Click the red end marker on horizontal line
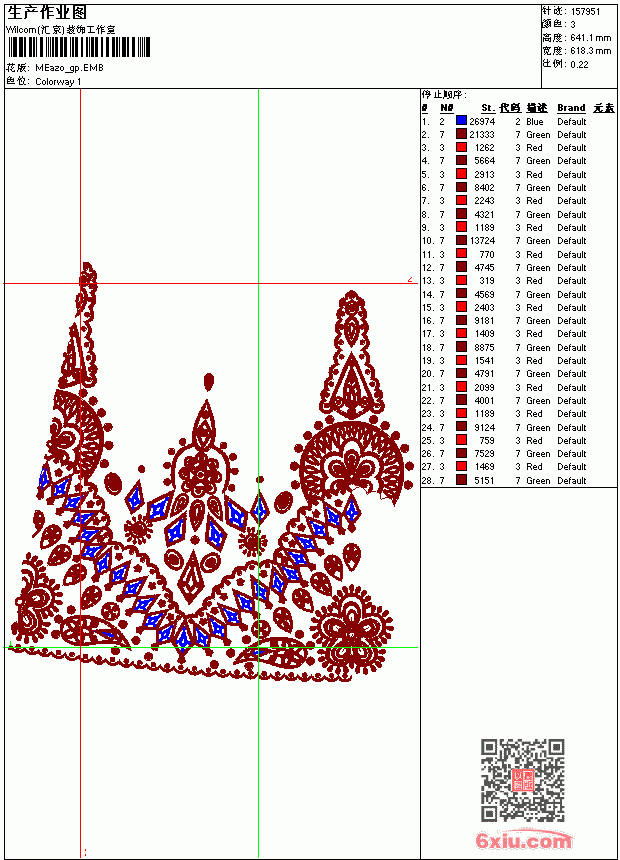620x860 pixels. click(x=410, y=280)
